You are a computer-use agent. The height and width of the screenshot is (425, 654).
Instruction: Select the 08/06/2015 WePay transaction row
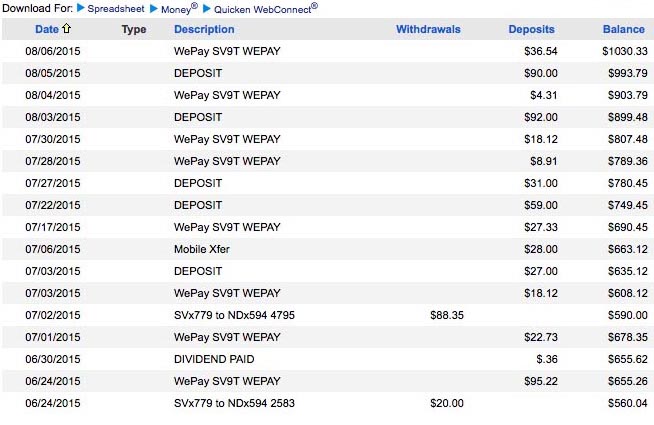point(327,51)
